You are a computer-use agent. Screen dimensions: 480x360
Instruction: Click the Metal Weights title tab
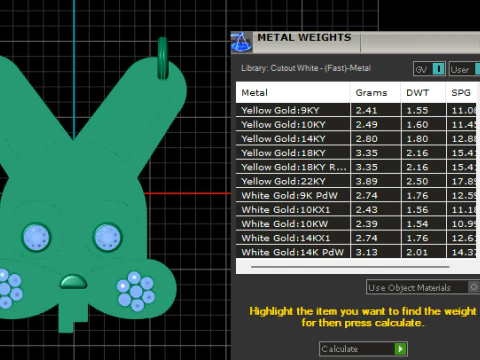pyautogui.click(x=304, y=37)
